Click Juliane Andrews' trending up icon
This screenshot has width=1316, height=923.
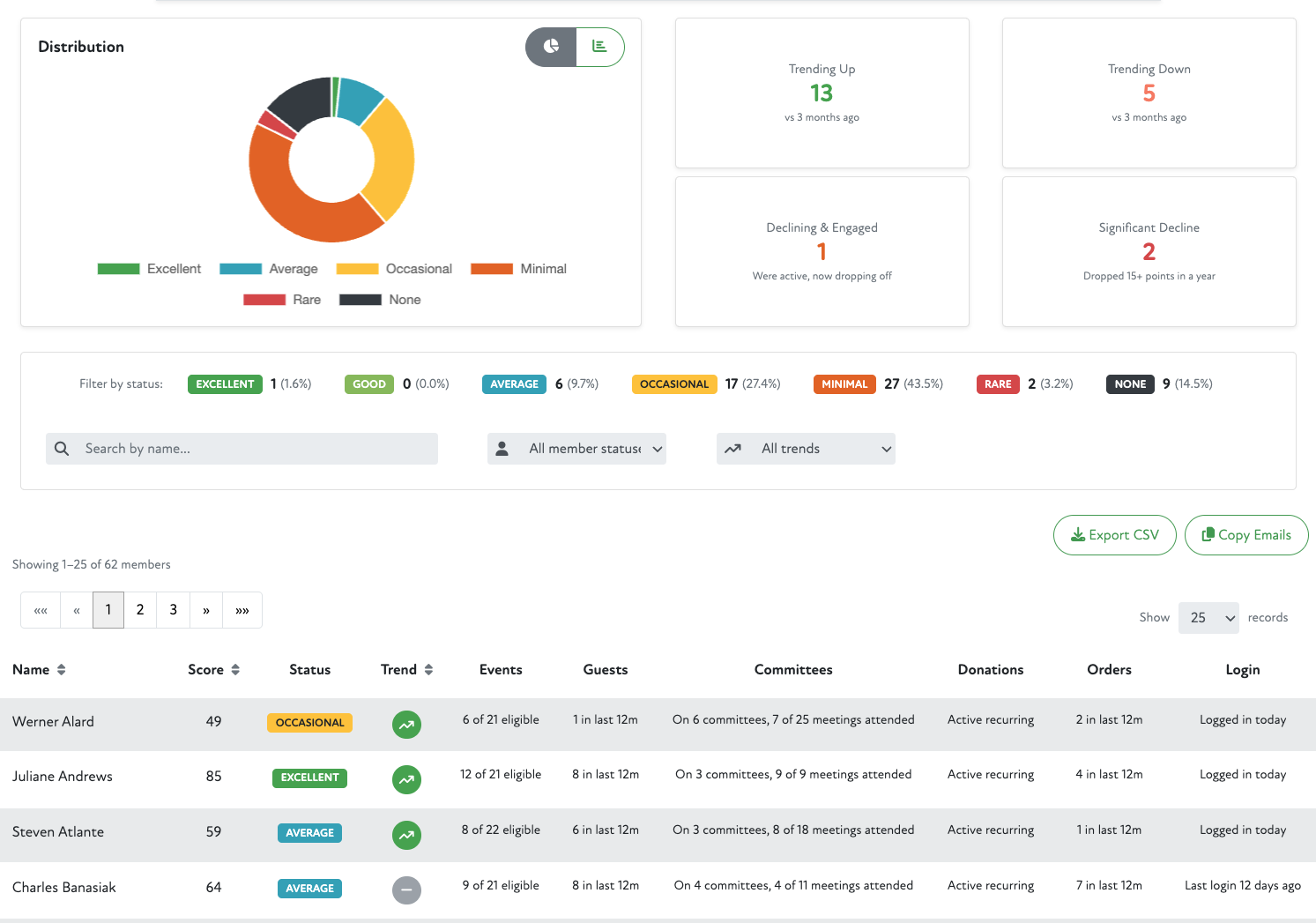[406, 779]
